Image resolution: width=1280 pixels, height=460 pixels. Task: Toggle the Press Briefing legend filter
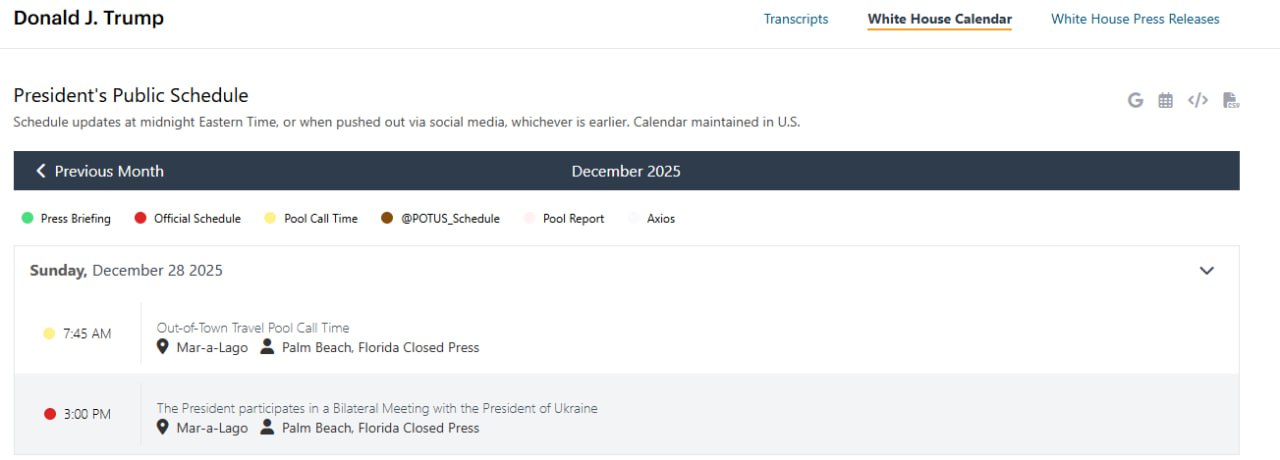point(66,218)
